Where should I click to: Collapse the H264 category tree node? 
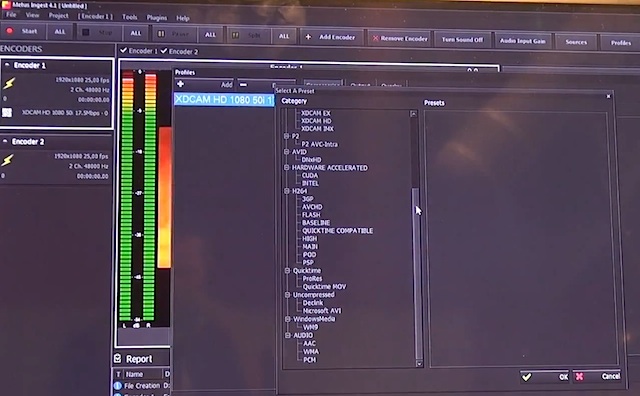coord(287,191)
